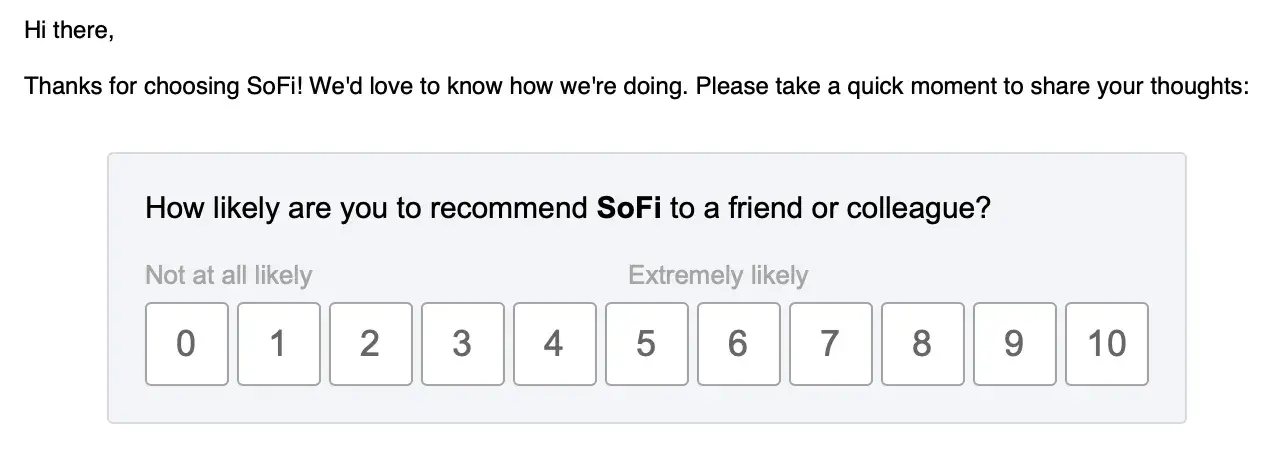Click the "Thanks for choosing SoFi!" sentence
Screen dimensions: 1278x450
point(163,86)
